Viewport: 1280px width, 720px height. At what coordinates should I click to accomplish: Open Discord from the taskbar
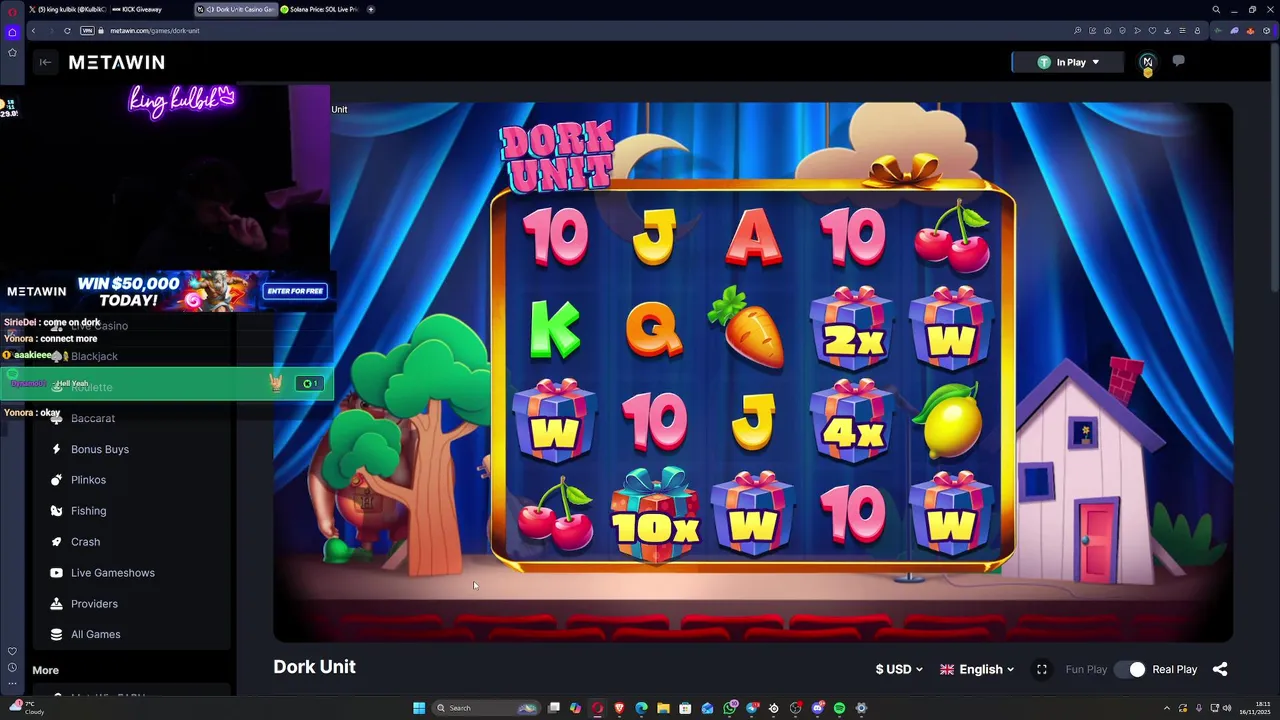(817, 708)
